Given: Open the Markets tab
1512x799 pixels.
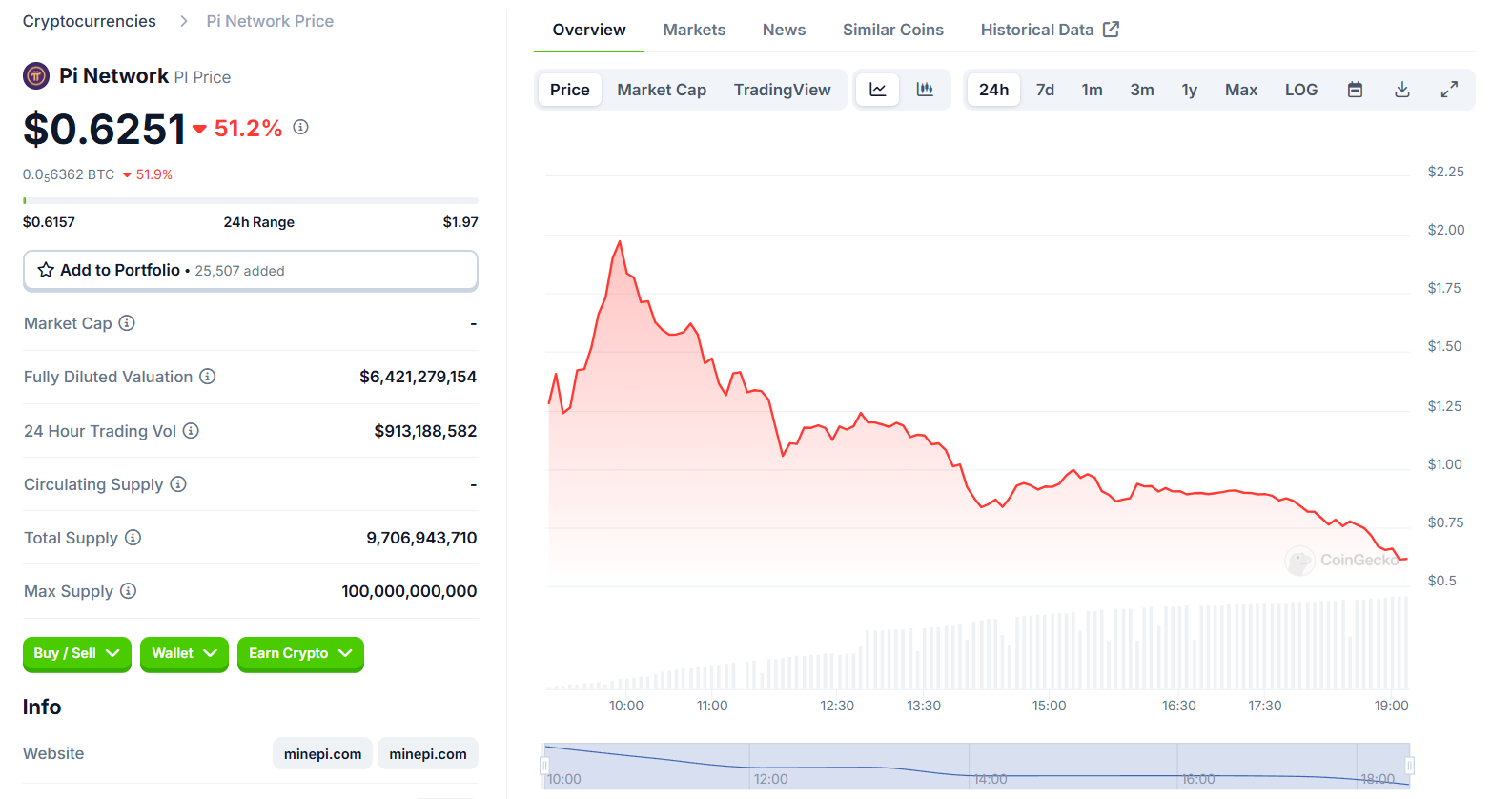Looking at the screenshot, I should point(694,30).
